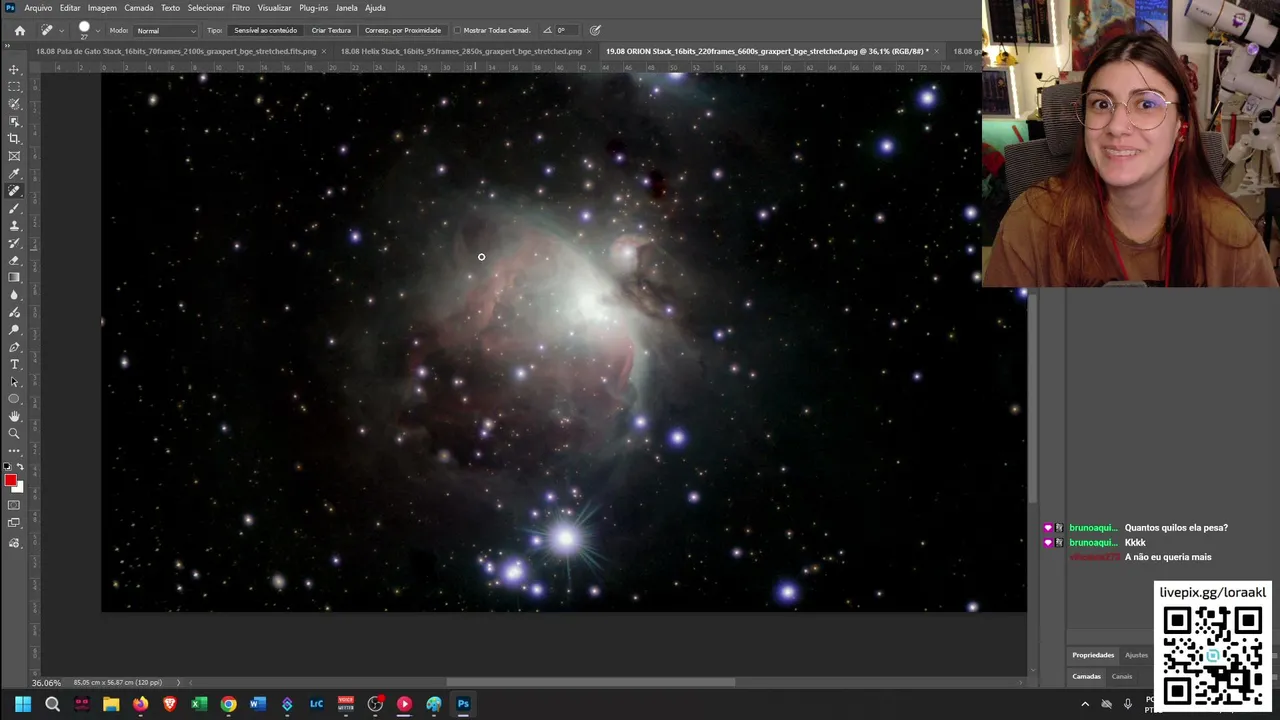Screen dimensions: 1280x720
Task: Open the Camada menu
Action: point(139,8)
